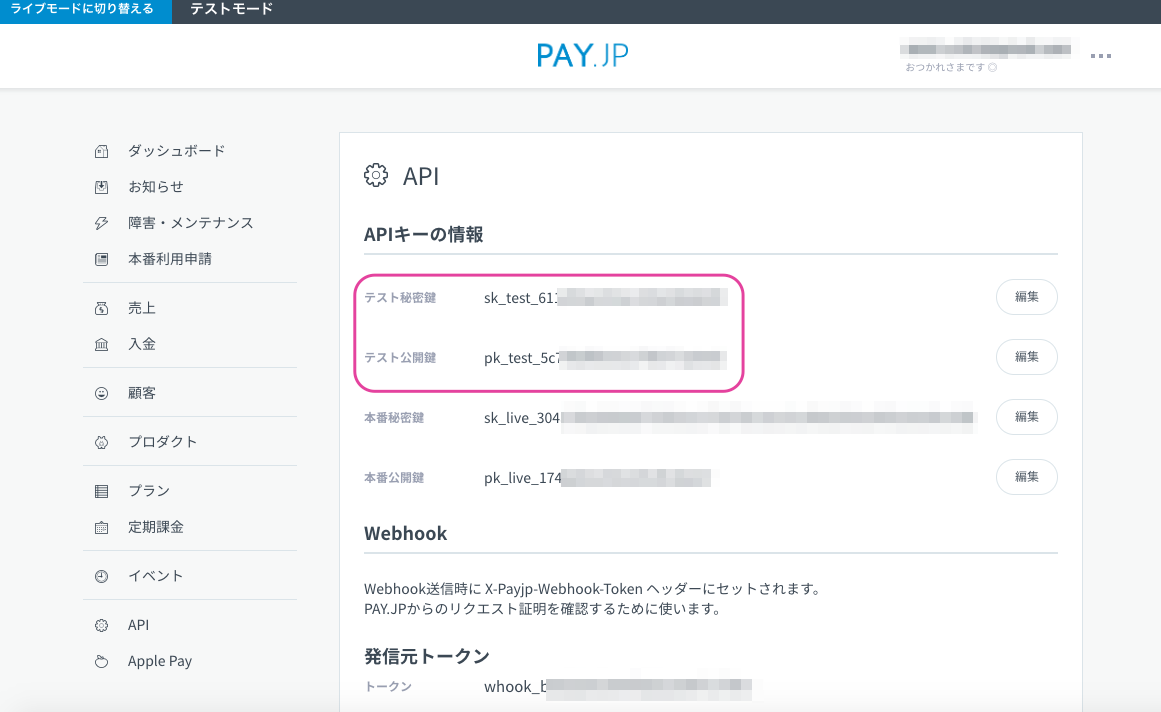This screenshot has height=712, width=1161.
Task: Click 編集 next to 本番公開鍵
Action: click(x=1026, y=477)
